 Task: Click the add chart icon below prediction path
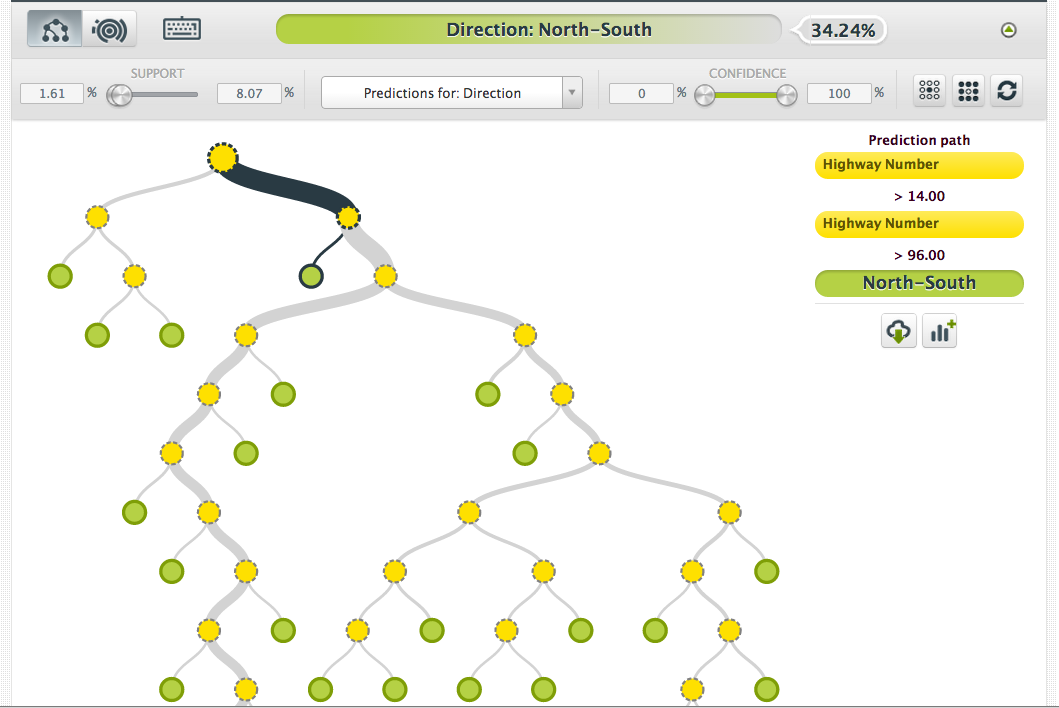pos(938,330)
